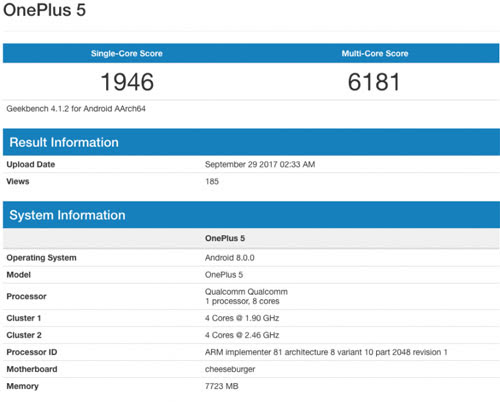Viewport: 500px width, 406px height.
Task: Click the Upload Date label
Action: tap(31, 164)
